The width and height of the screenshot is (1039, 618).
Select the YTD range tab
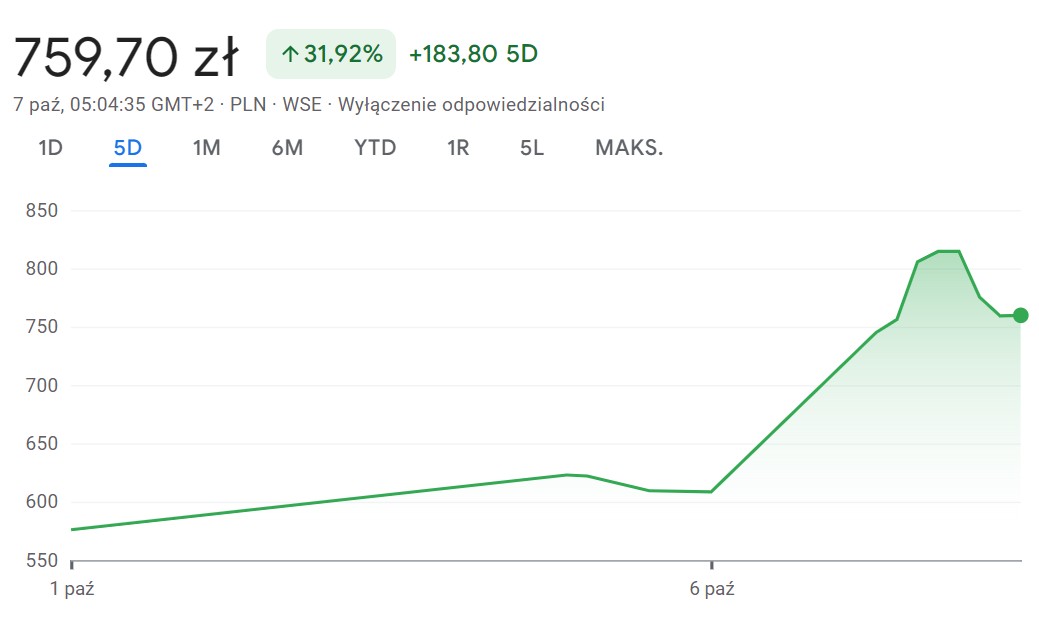[375, 148]
